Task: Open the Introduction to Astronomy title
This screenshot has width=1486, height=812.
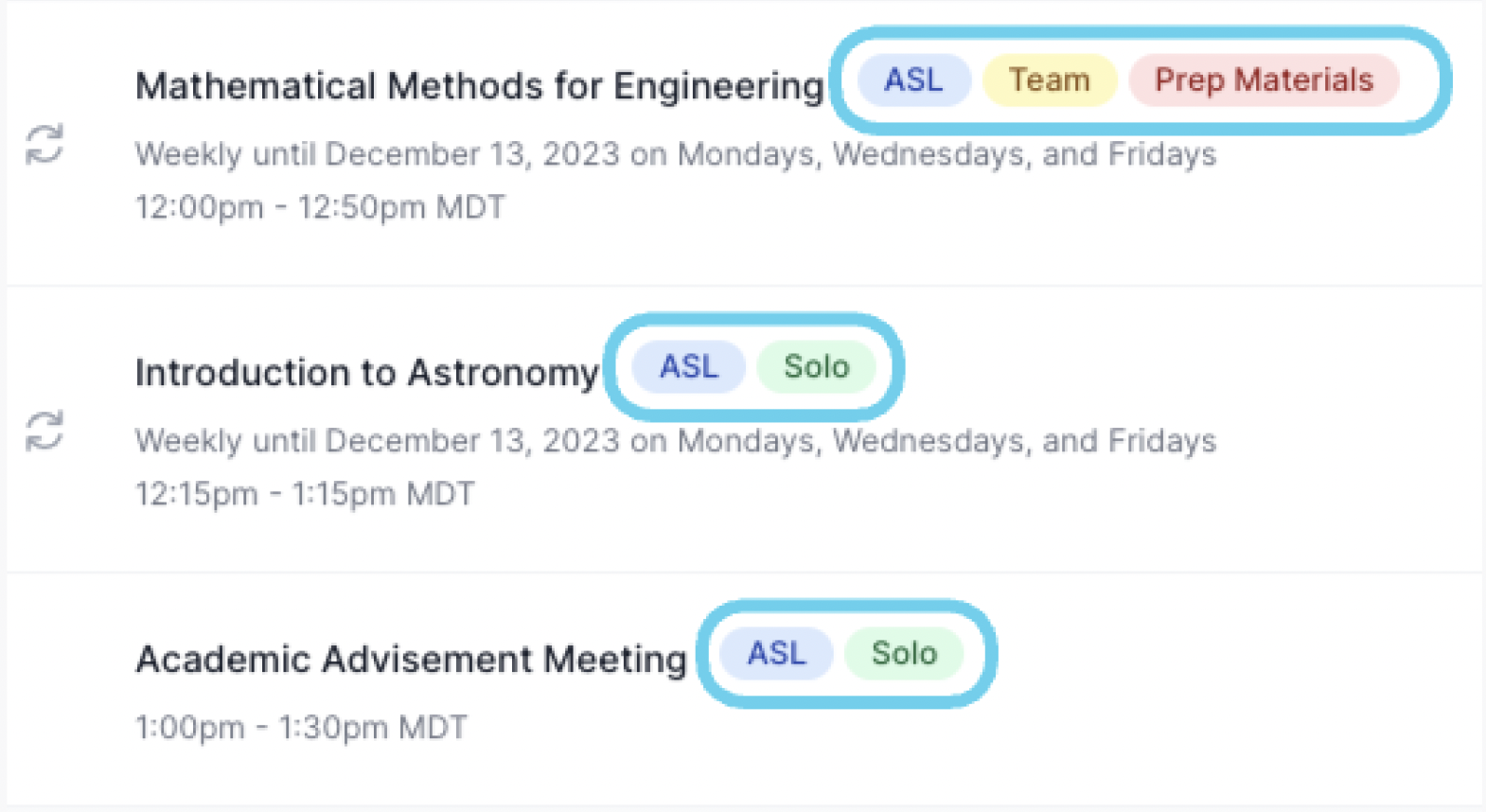Action: pos(367,373)
